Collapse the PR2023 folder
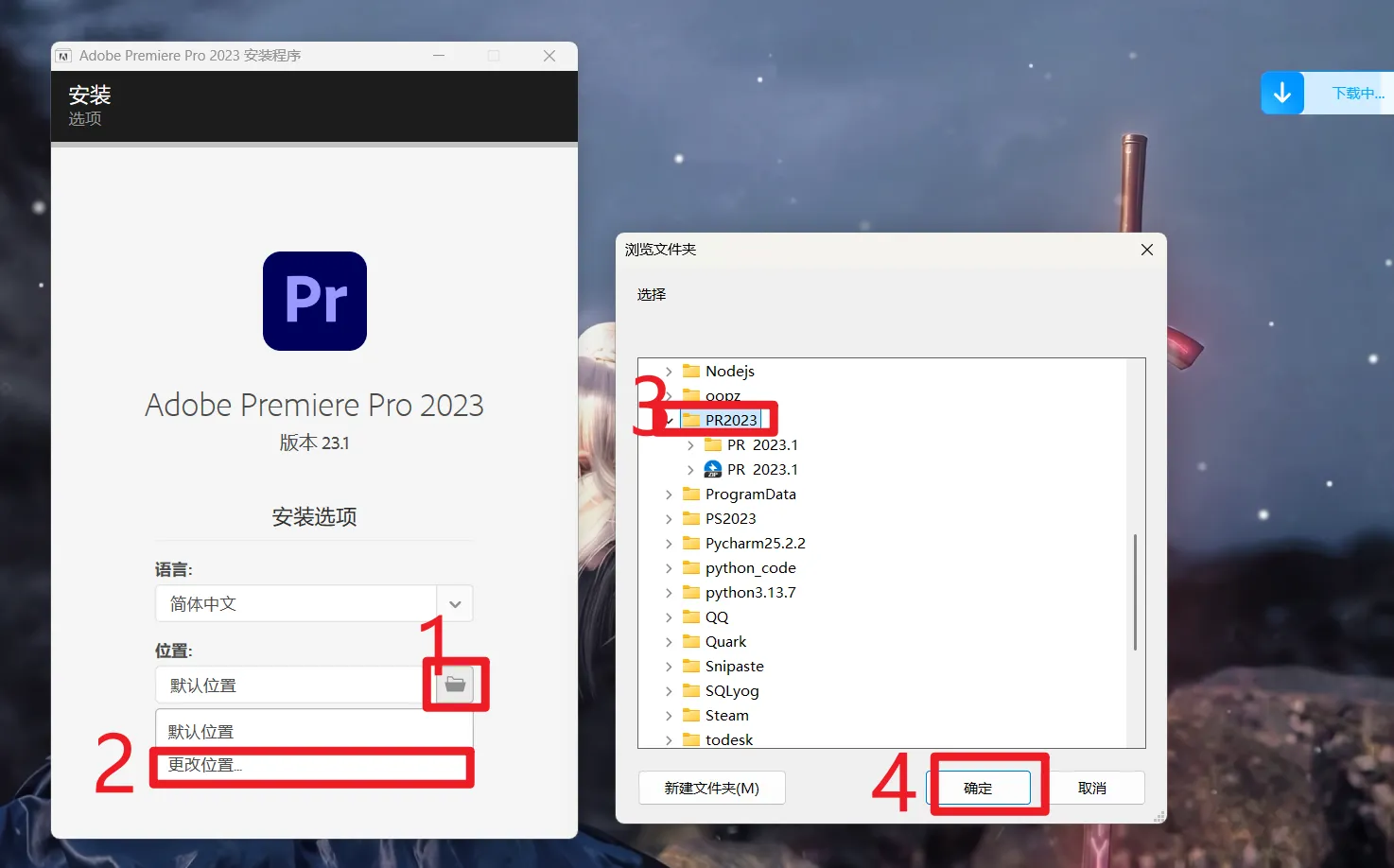 [669, 420]
